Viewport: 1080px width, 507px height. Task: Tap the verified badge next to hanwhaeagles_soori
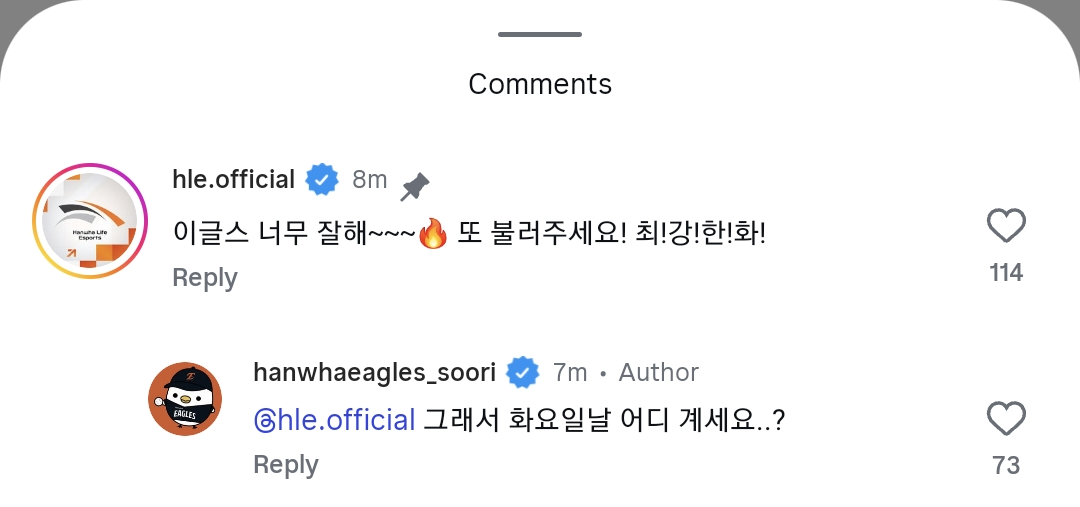point(523,373)
